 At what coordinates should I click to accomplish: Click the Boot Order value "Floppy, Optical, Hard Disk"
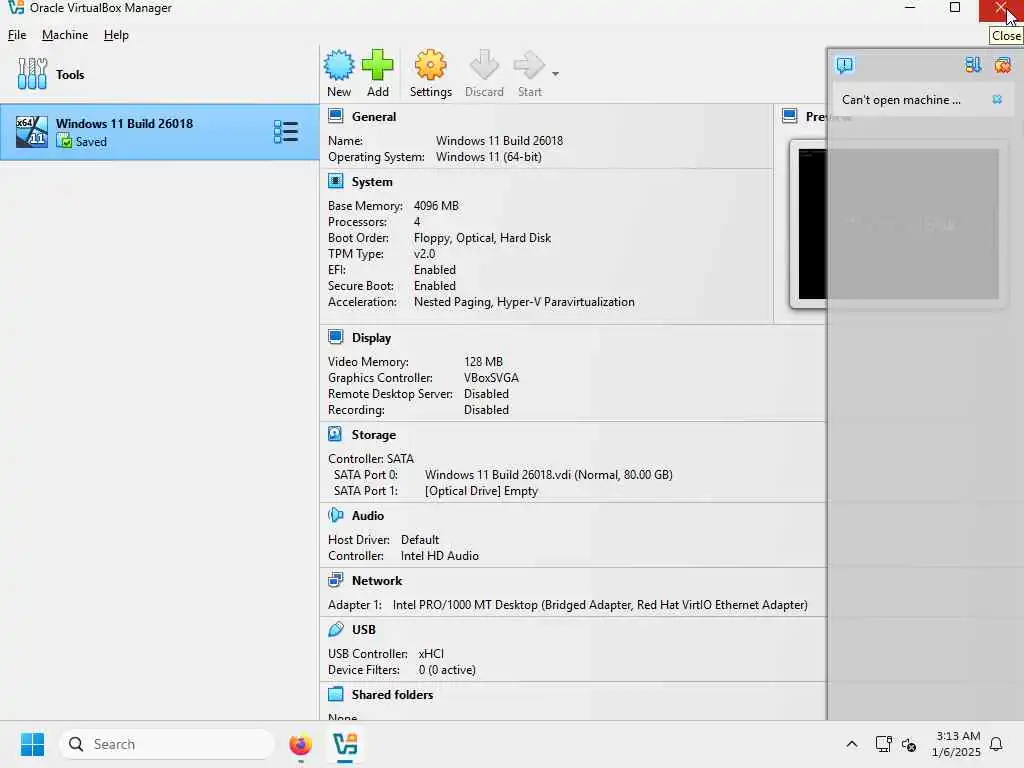pos(483,238)
